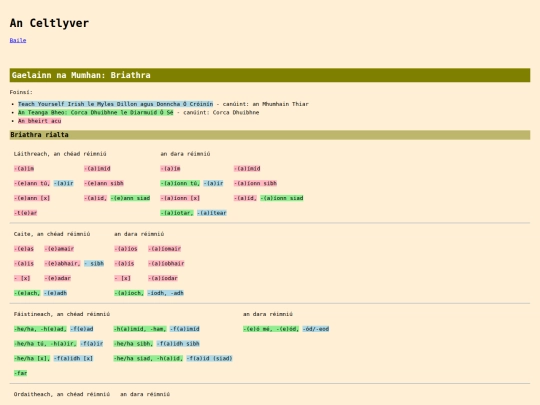Screen dimensions: 540x405
Task: Select the 'Teach Yourself Irish' source line
Action: click(x=115, y=104)
